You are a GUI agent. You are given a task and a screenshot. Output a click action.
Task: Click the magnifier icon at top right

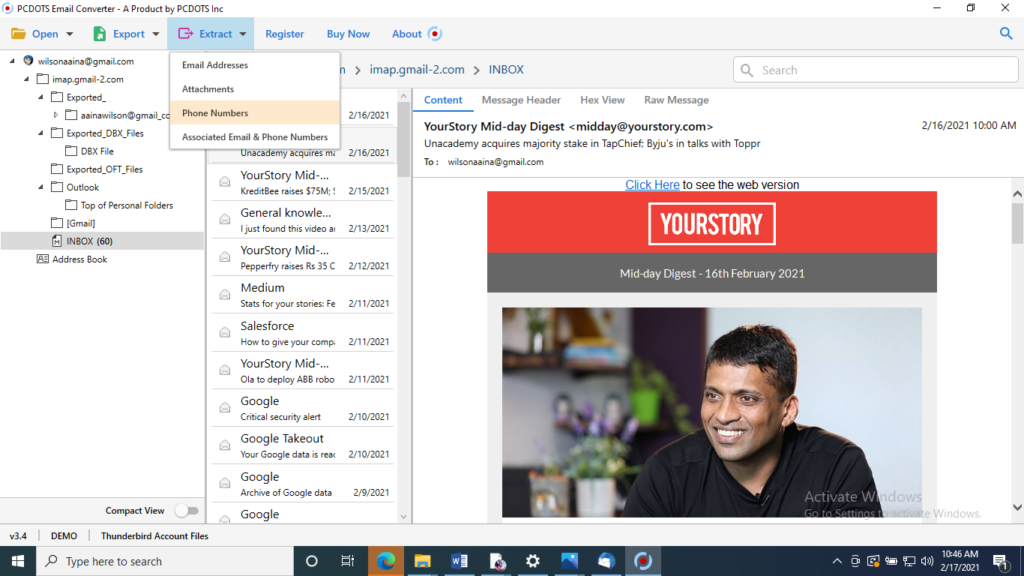[1006, 33]
